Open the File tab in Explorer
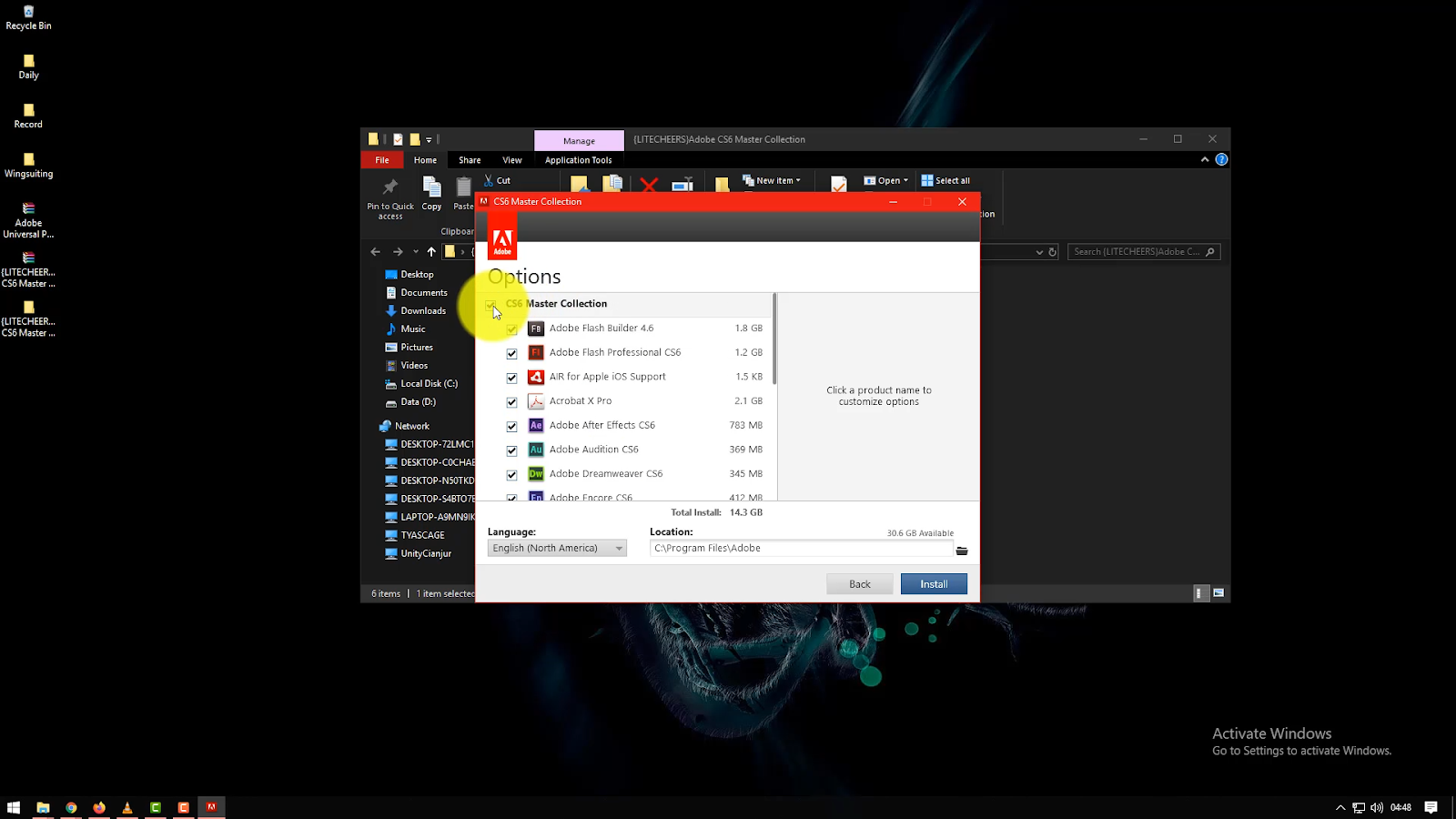 point(382,160)
